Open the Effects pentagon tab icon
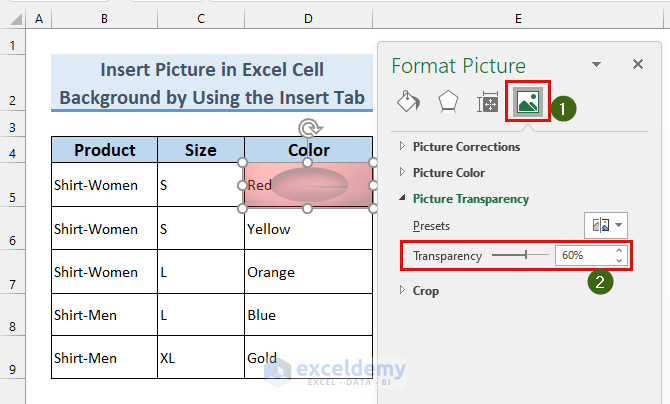670x404 pixels. tap(449, 102)
